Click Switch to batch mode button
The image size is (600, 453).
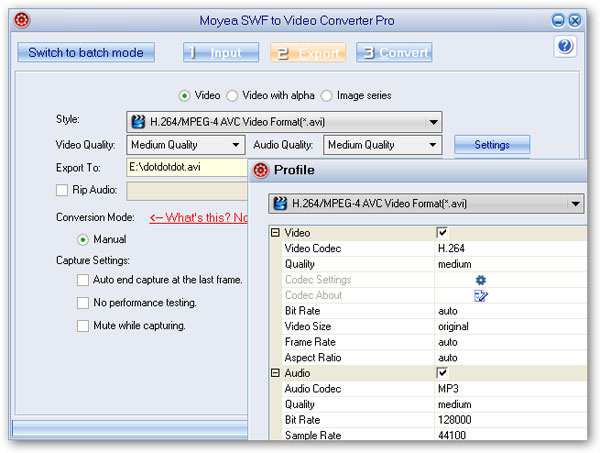[86, 52]
